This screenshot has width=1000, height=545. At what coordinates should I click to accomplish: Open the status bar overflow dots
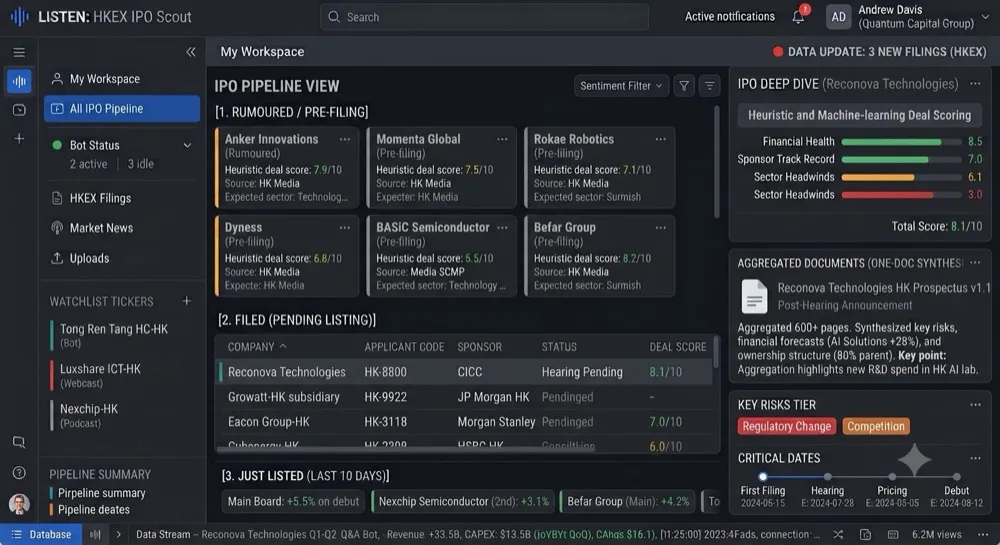point(983,534)
